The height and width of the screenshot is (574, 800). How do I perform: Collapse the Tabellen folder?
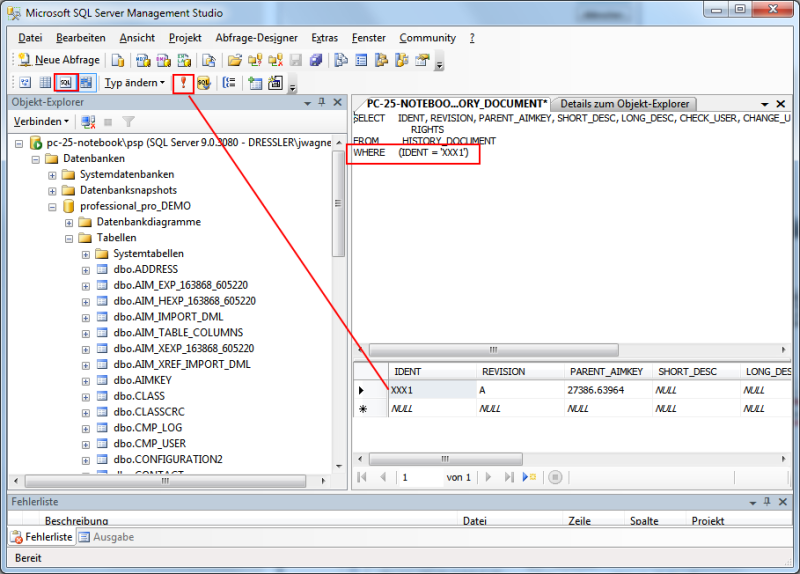(69, 238)
